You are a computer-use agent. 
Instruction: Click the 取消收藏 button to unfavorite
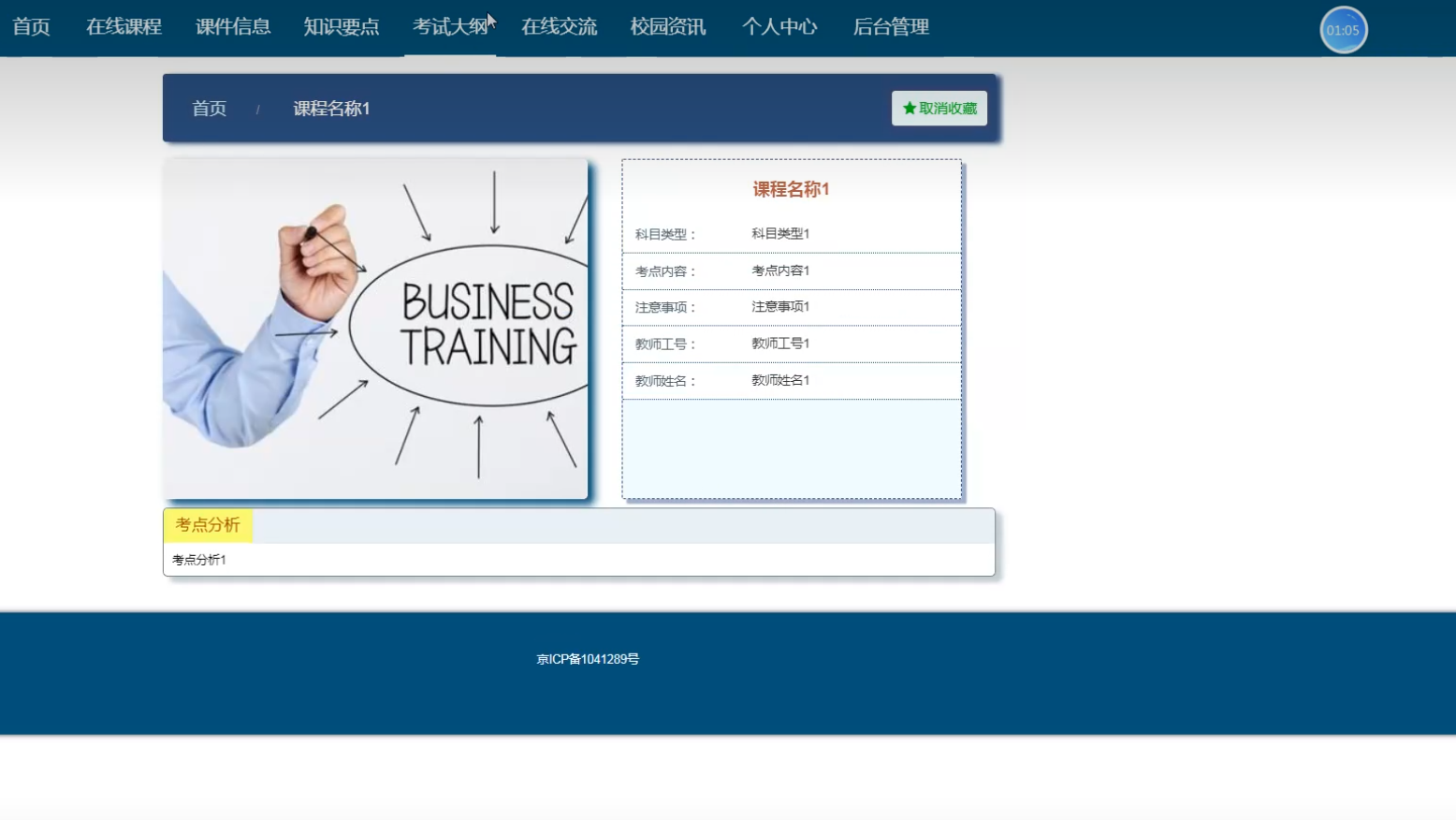[x=945, y=108]
